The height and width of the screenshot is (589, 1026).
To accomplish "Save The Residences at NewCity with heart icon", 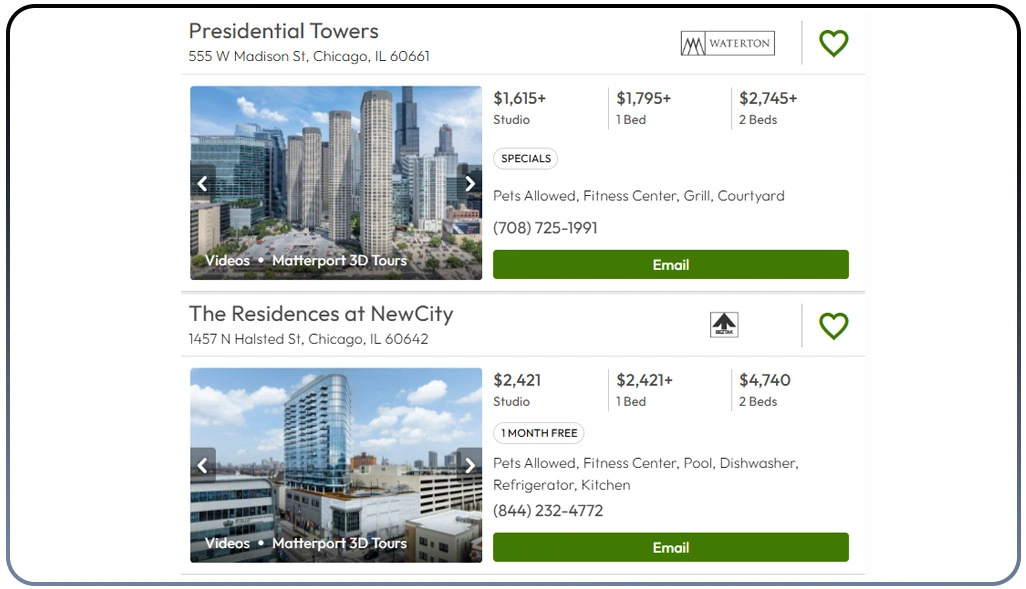I will 834,326.
